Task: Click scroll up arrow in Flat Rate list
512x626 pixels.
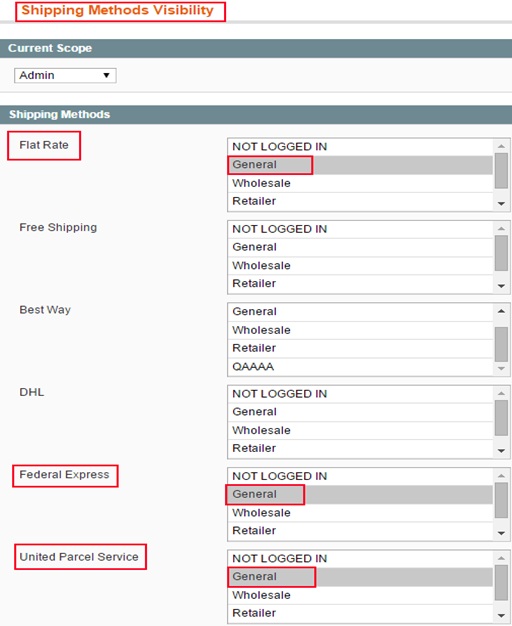Action: 501,146
